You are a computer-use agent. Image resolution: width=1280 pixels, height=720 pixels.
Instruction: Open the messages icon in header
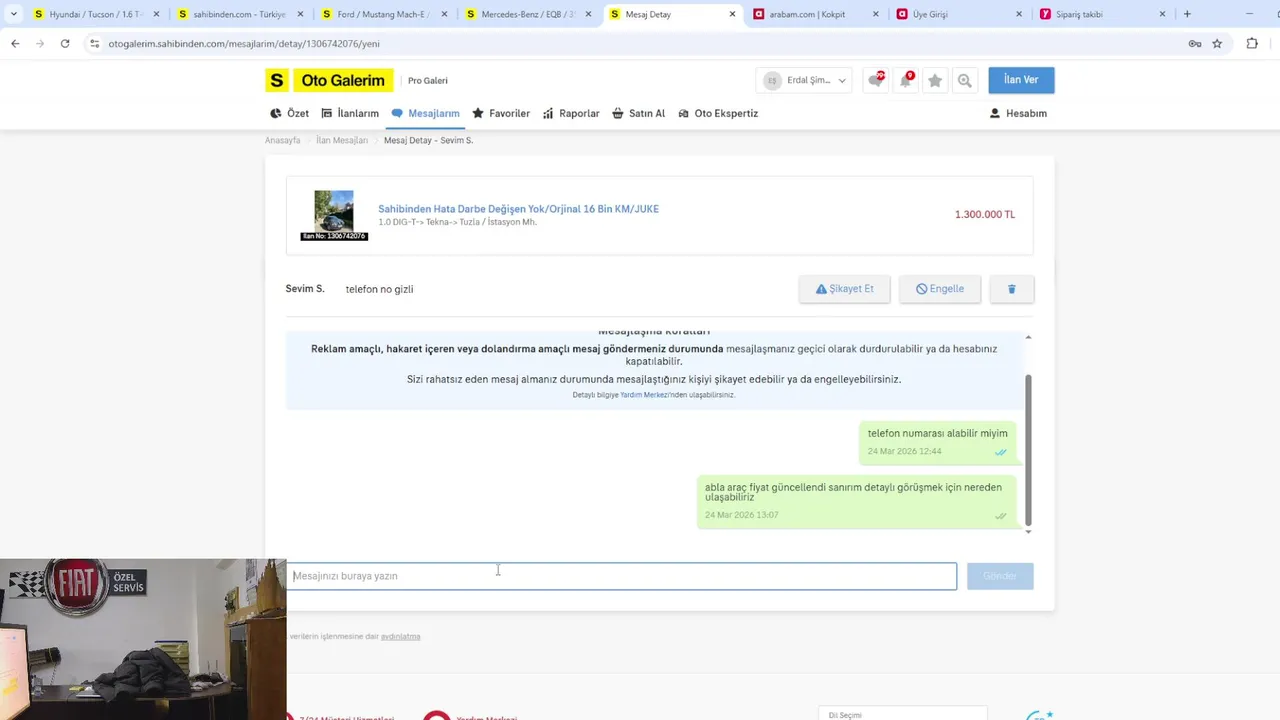[876, 80]
